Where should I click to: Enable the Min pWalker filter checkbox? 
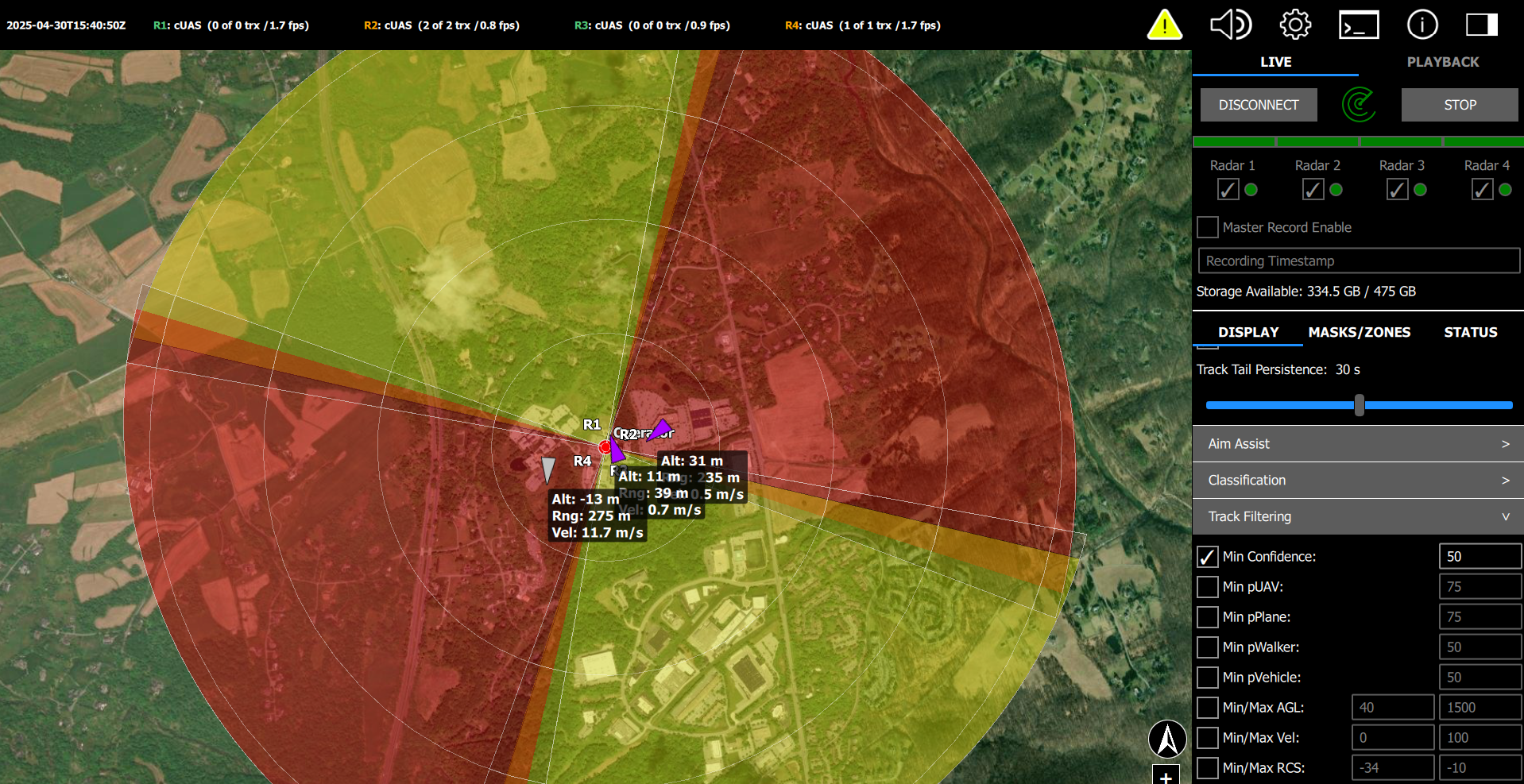pyautogui.click(x=1208, y=647)
